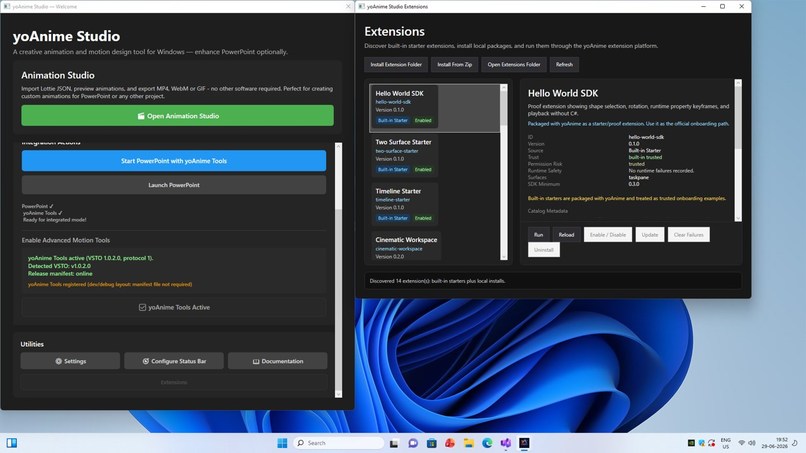Viewport: 806px width, 453px height.
Task: Click 'timeline-starter' id text
Action: tap(392, 200)
